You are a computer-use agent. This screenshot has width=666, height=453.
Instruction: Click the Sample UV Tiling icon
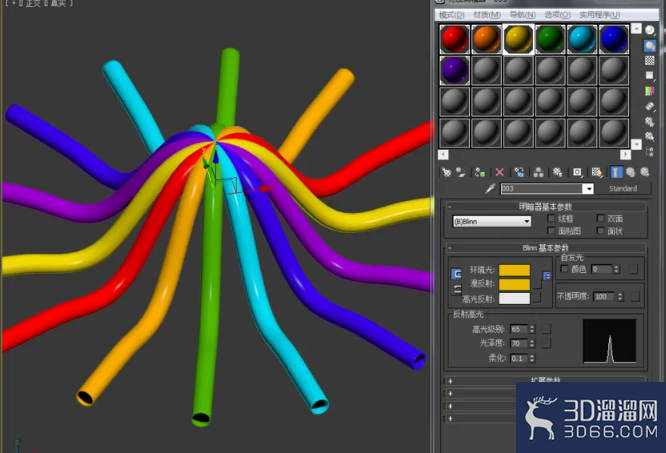(x=650, y=76)
